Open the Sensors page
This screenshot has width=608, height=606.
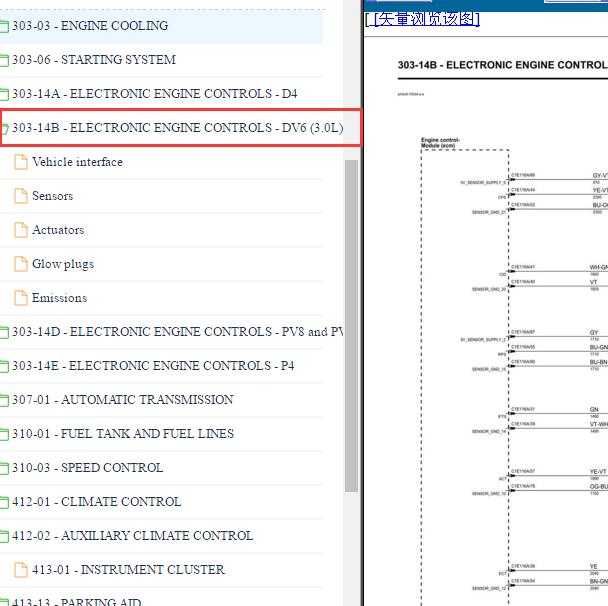click(52, 196)
